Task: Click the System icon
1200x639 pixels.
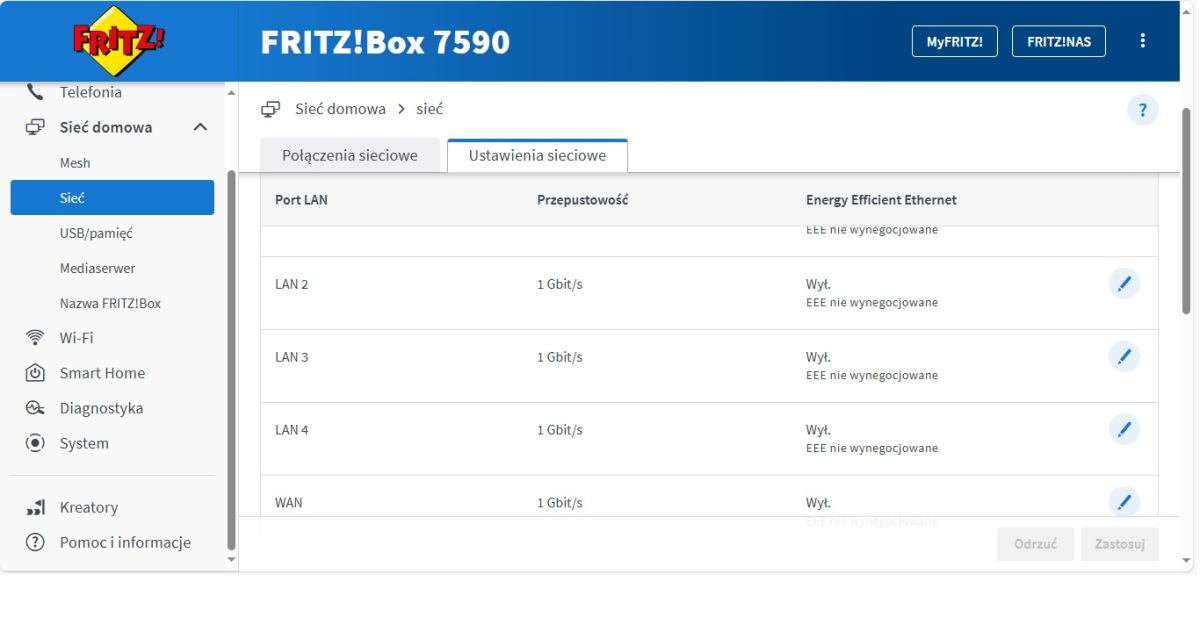Action: tap(35, 443)
